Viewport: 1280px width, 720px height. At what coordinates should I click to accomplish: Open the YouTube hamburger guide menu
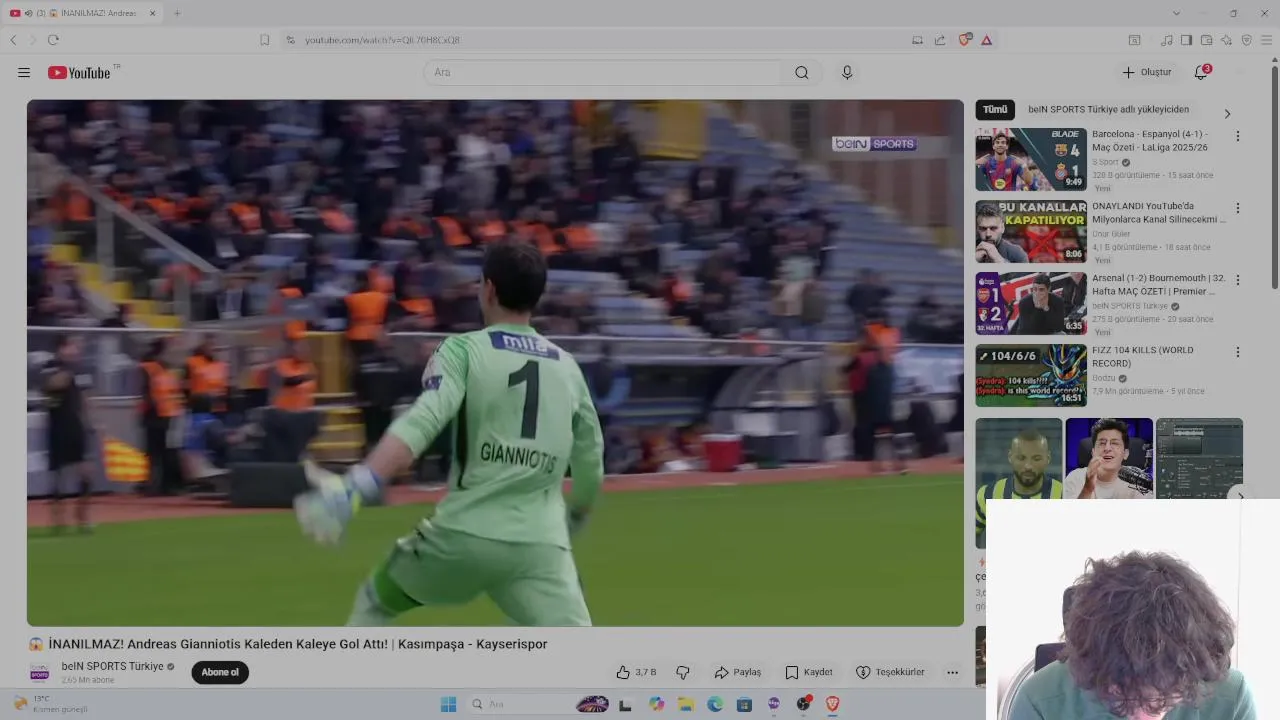24,72
